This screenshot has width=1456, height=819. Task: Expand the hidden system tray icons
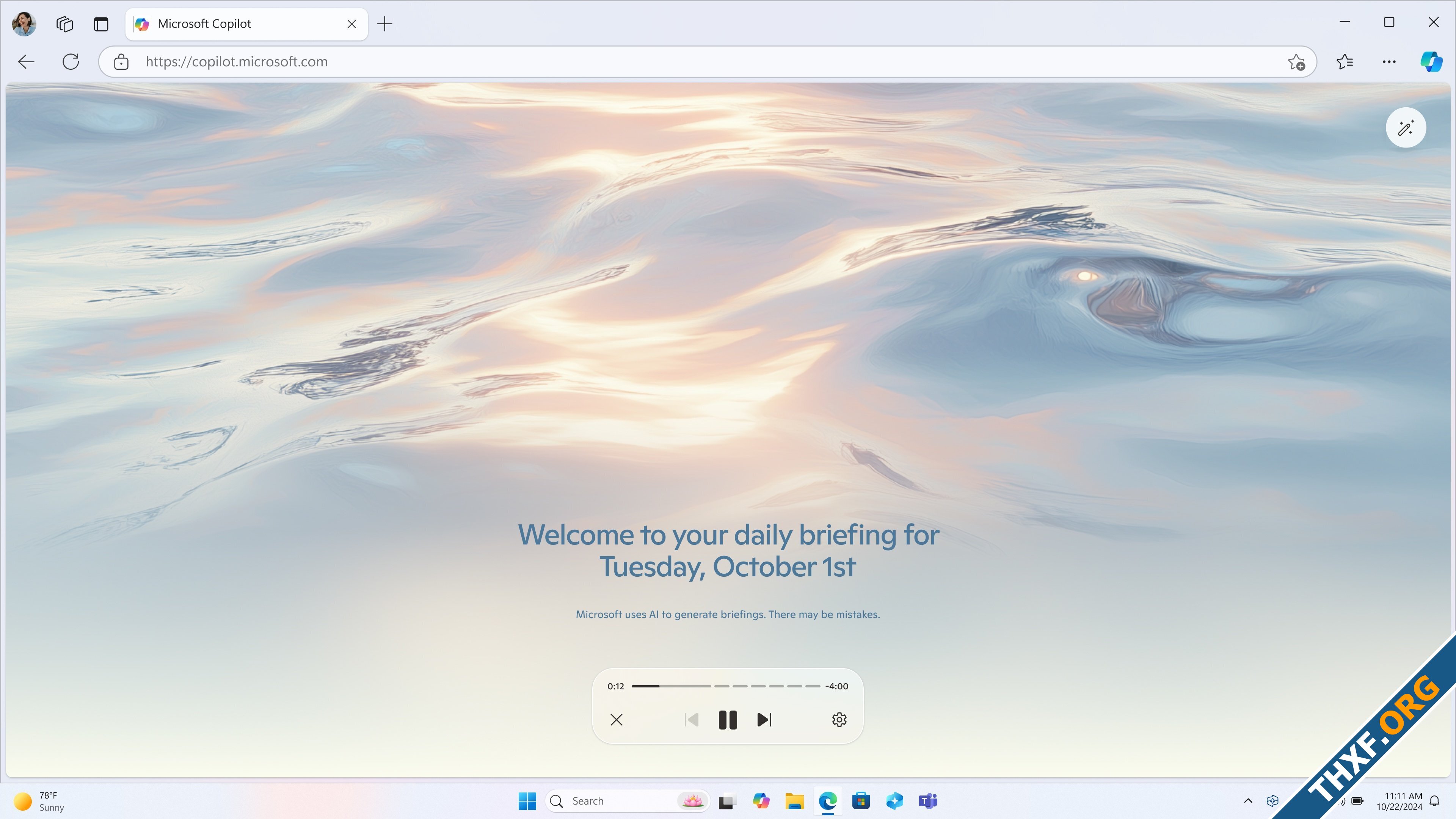[x=1249, y=801]
